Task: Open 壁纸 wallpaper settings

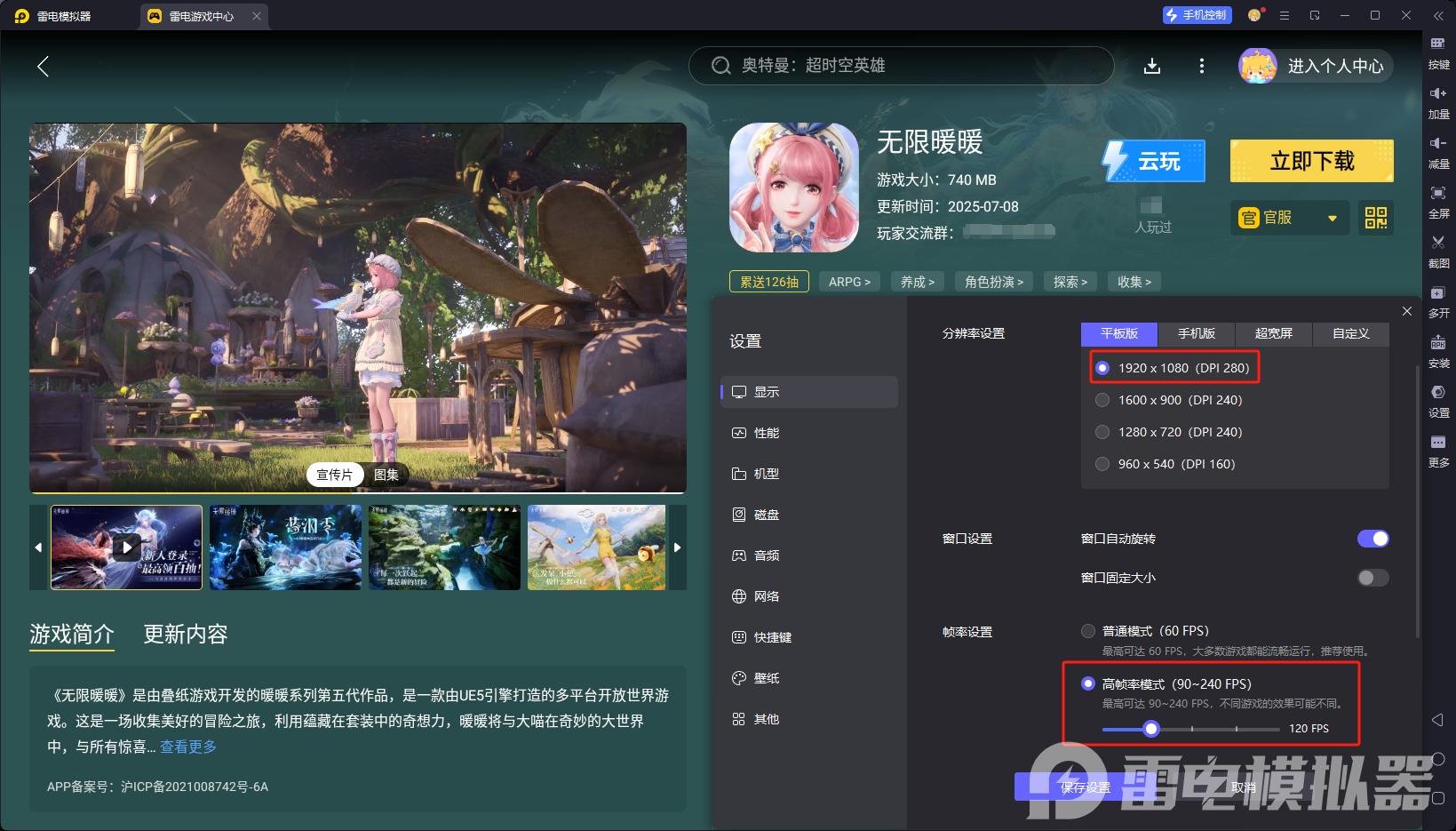Action: 808,678
